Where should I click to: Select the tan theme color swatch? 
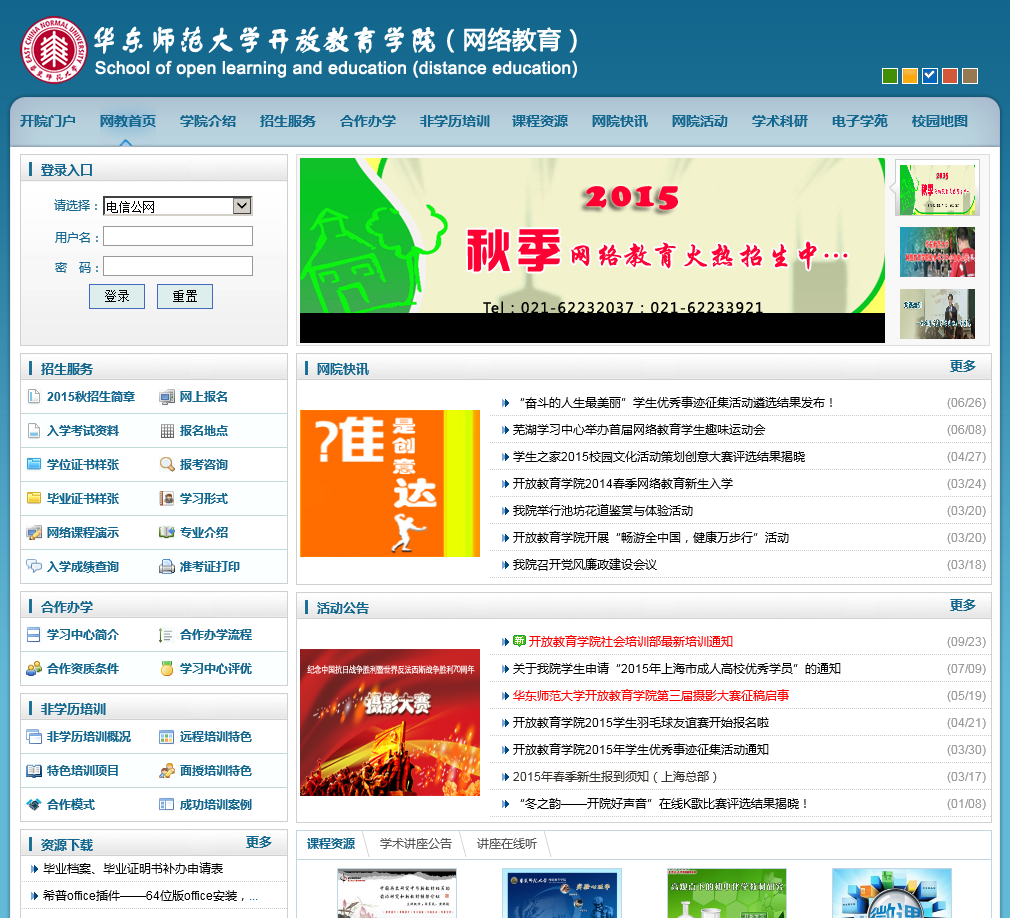[970, 76]
